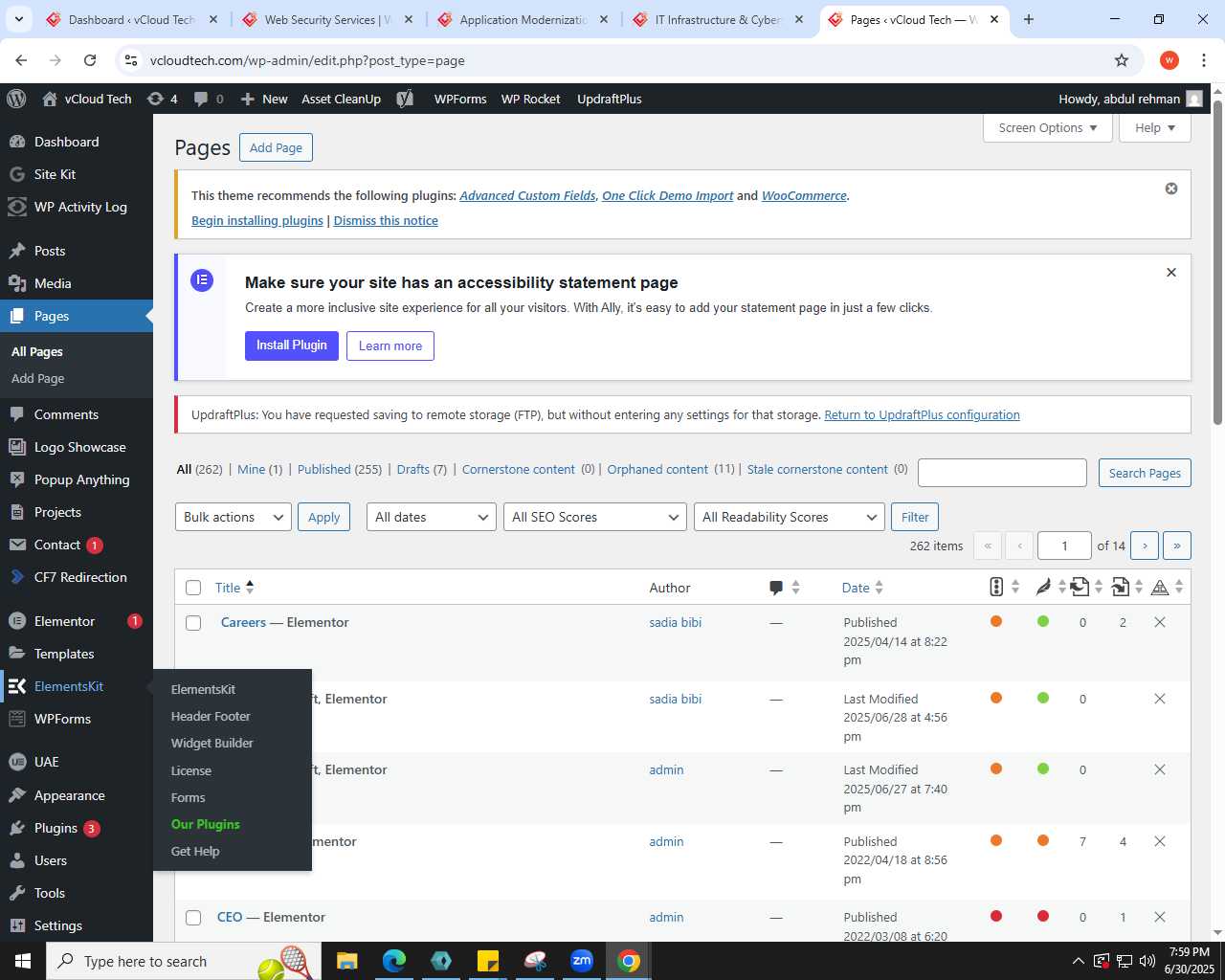Tick the checkbox for the CEO page
Image resolution: width=1225 pixels, height=980 pixels.
pyautogui.click(x=193, y=918)
